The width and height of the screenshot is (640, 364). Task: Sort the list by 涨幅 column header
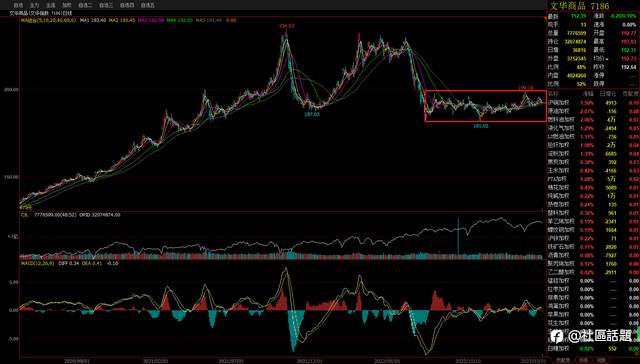[x=588, y=94]
